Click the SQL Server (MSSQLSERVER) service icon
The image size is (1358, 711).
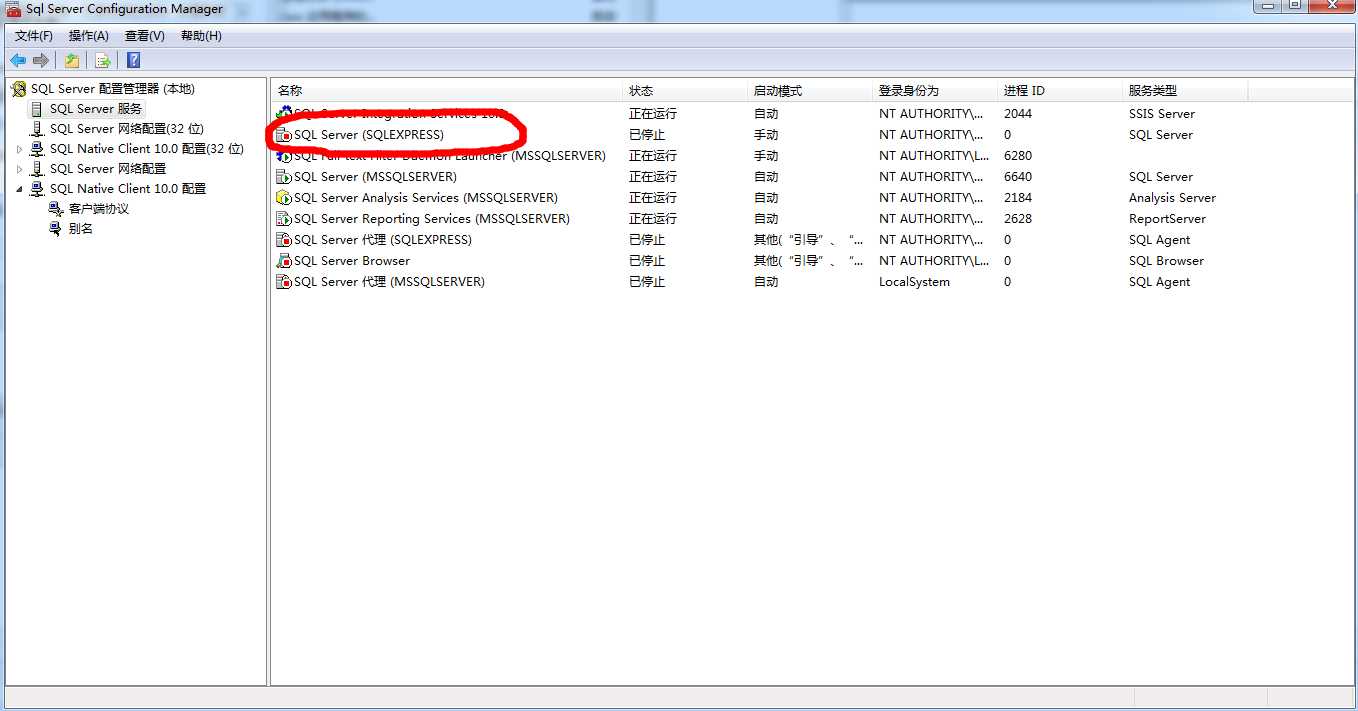284,177
